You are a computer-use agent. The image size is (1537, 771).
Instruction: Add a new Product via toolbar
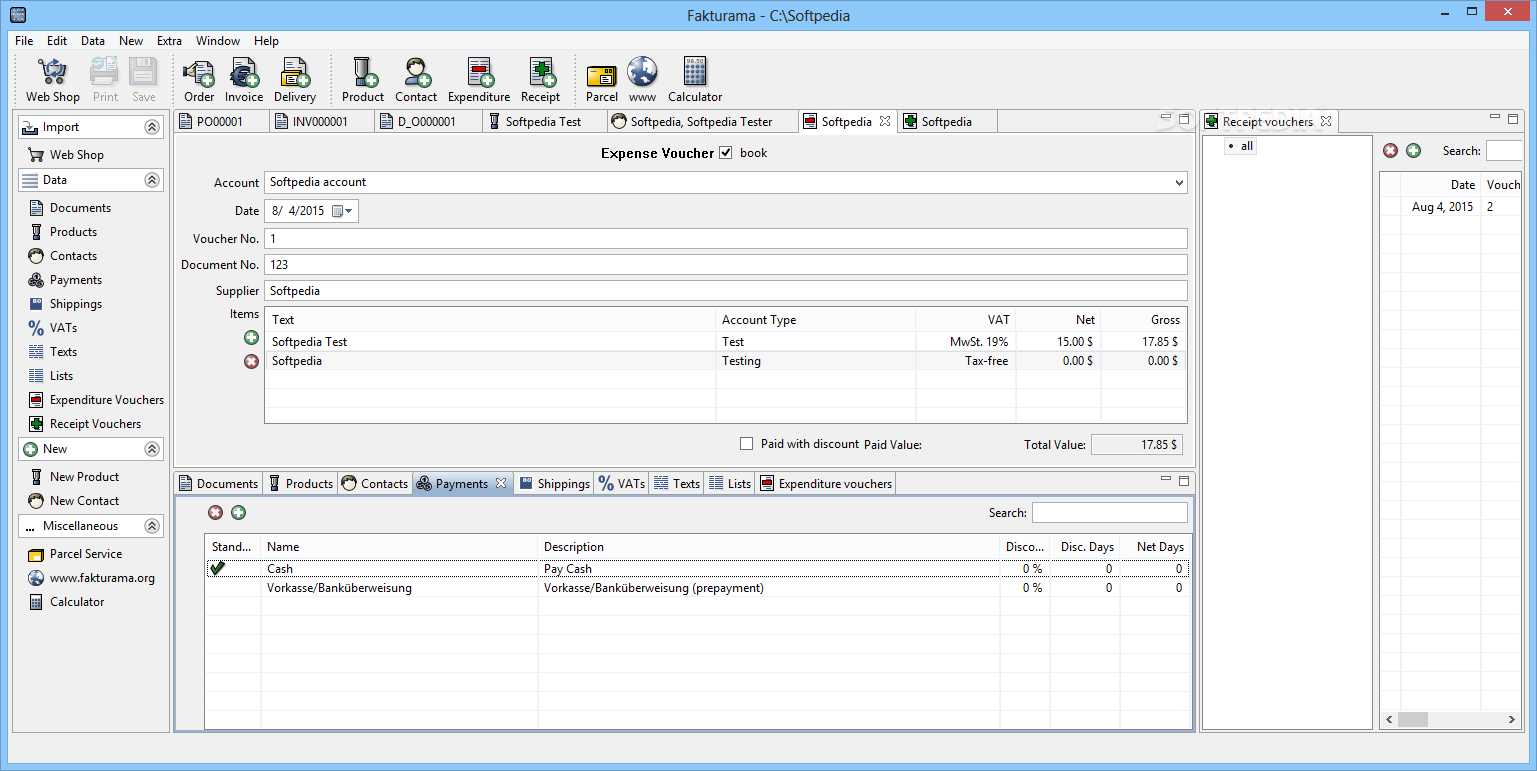363,80
